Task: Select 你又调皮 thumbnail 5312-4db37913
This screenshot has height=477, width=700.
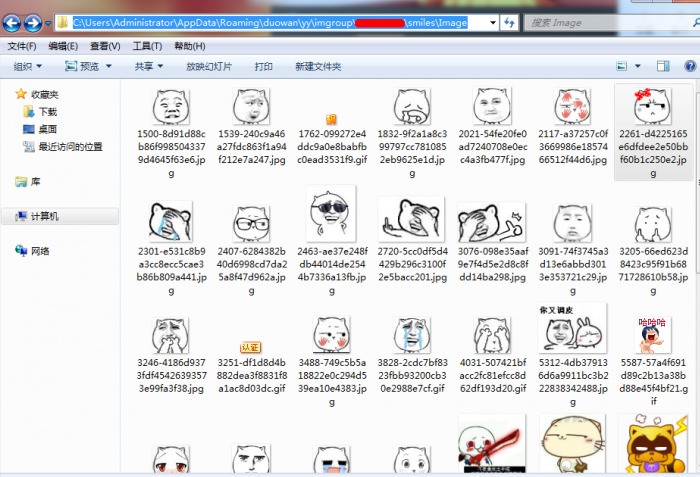Action: click(x=572, y=329)
